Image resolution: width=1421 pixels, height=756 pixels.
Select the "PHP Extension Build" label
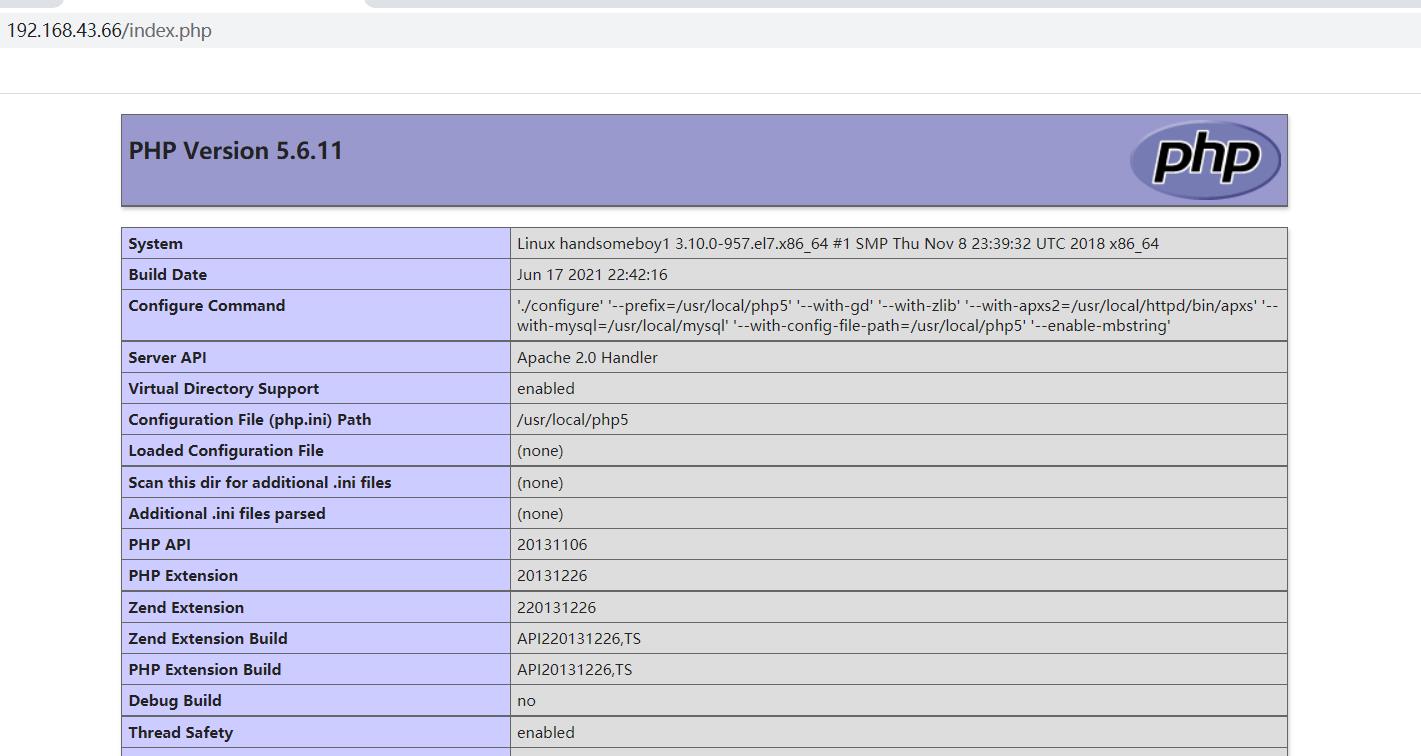205,670
